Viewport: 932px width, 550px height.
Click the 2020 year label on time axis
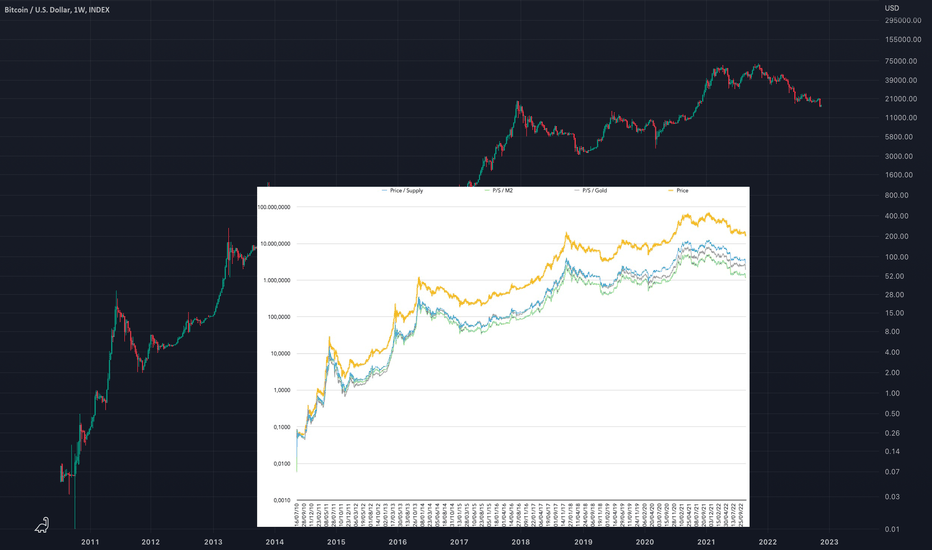[645, 542]
